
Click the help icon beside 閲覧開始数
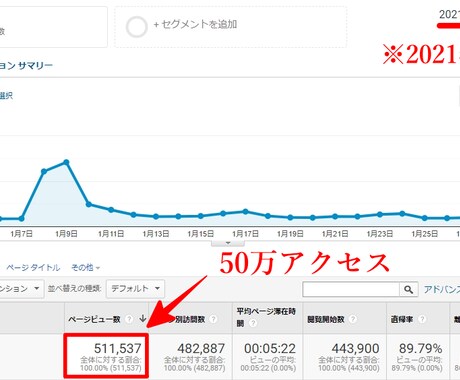[x=352, y=319]
